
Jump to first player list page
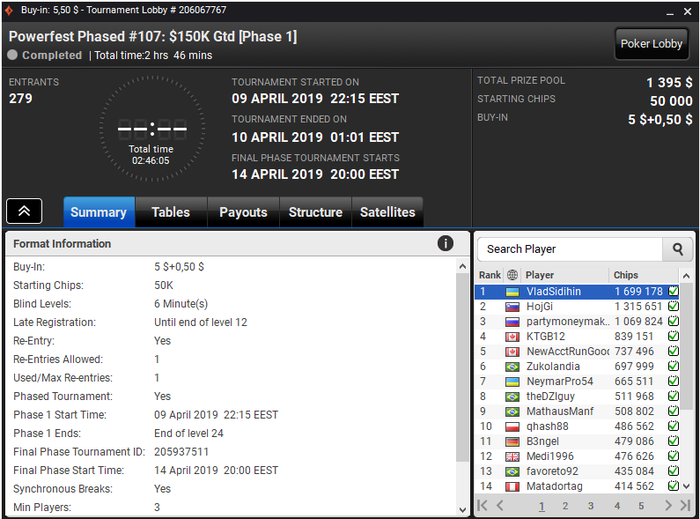click(x=482, y=505)
